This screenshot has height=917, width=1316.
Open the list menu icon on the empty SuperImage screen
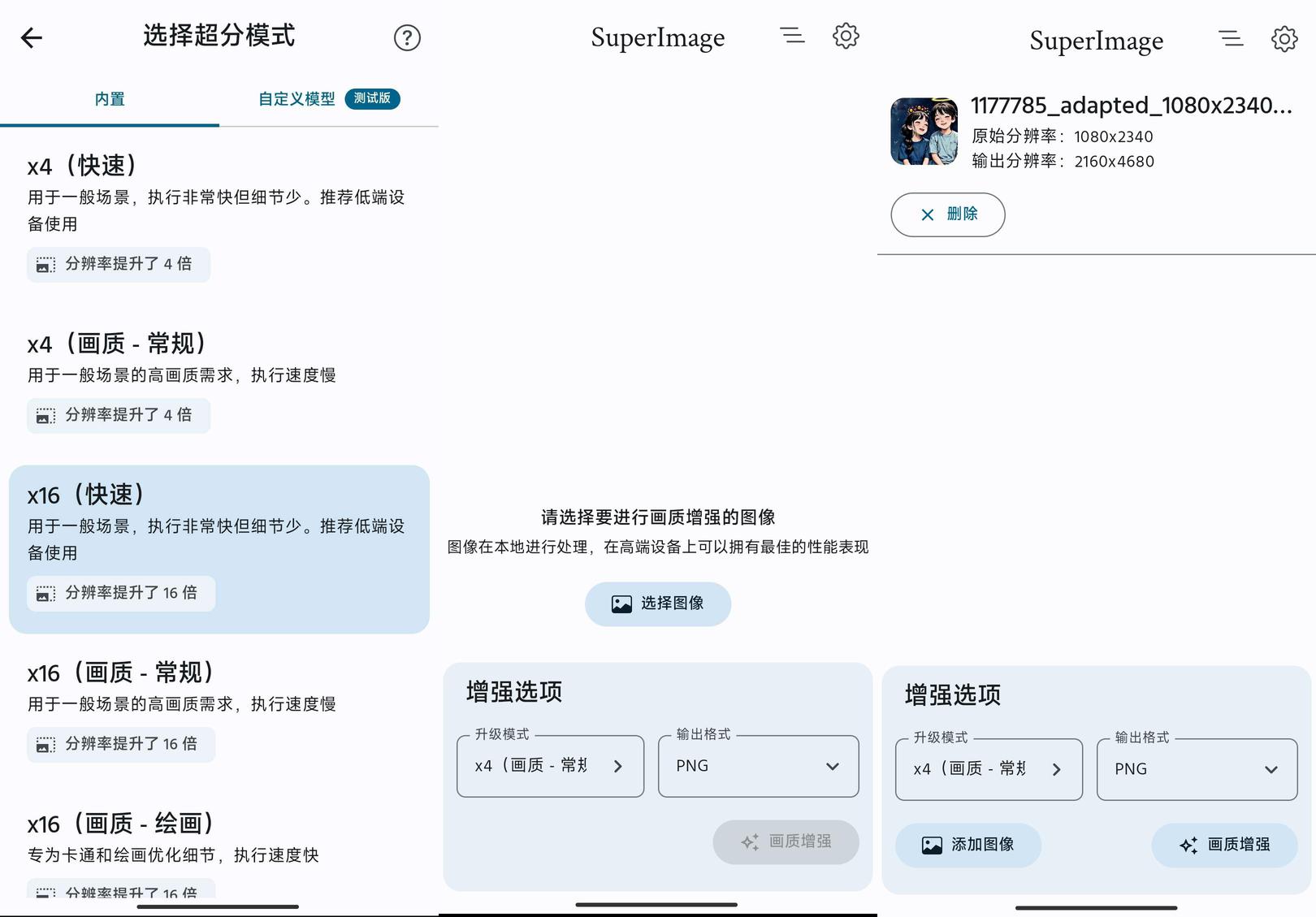click(792, 36)
